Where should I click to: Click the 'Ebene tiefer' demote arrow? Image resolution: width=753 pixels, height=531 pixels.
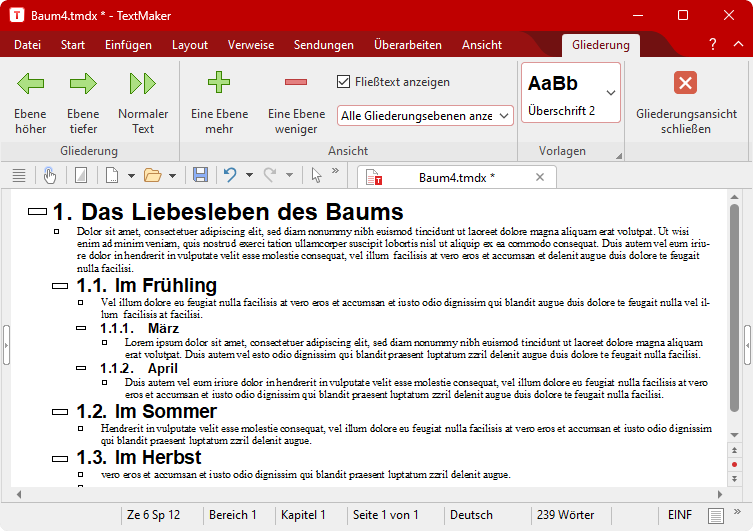pyautogui.click(x=83, y=84)
